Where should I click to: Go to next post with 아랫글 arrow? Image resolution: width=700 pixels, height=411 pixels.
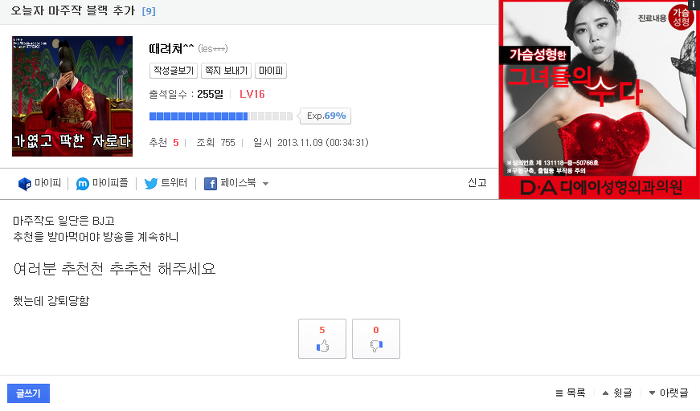click(652, 393)
